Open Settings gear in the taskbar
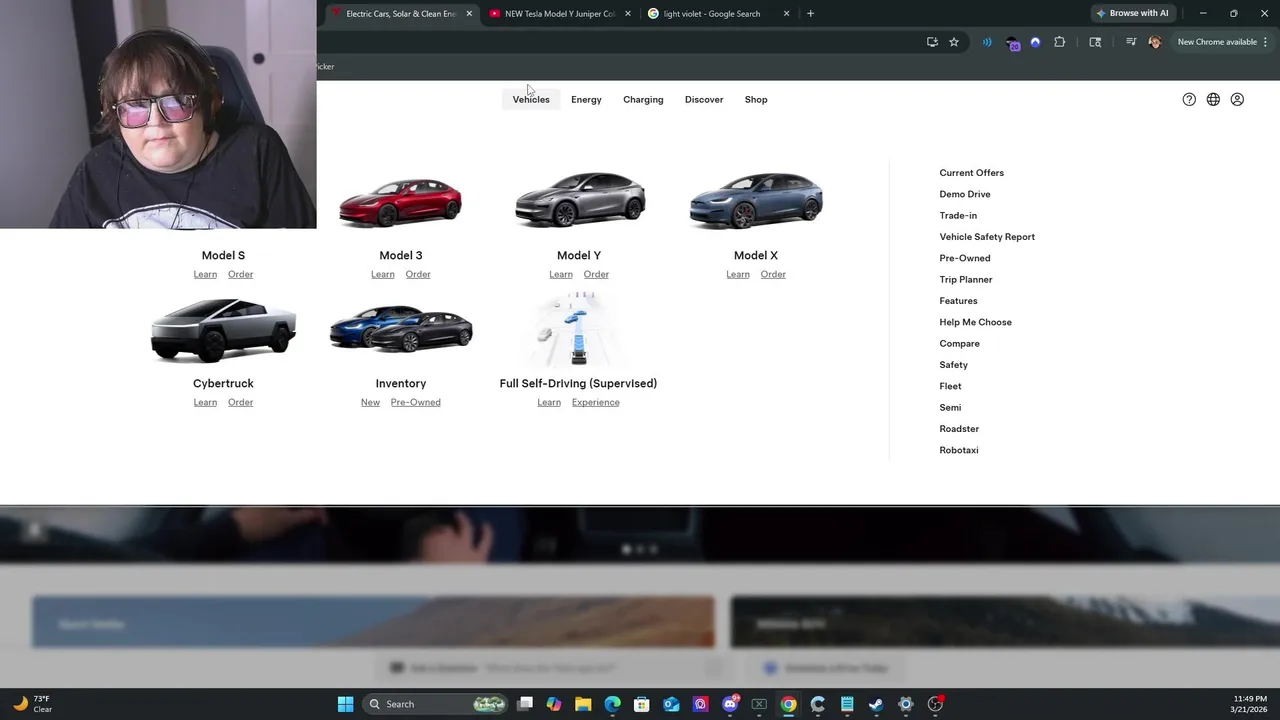The width and height of the screenshot is (1280, 720). click(906, 704)
